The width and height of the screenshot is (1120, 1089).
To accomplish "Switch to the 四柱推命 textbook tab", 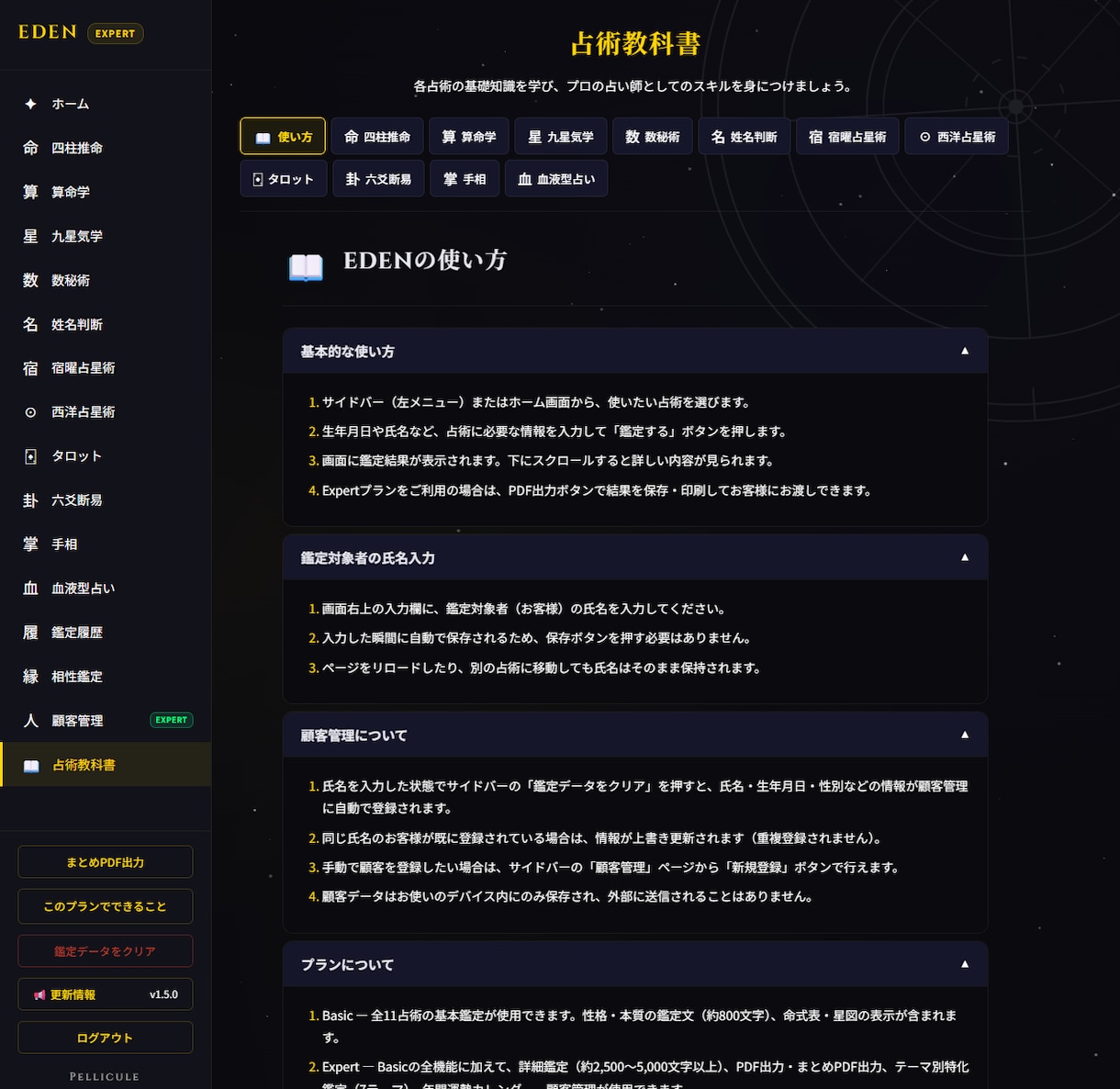I will 377,137.
